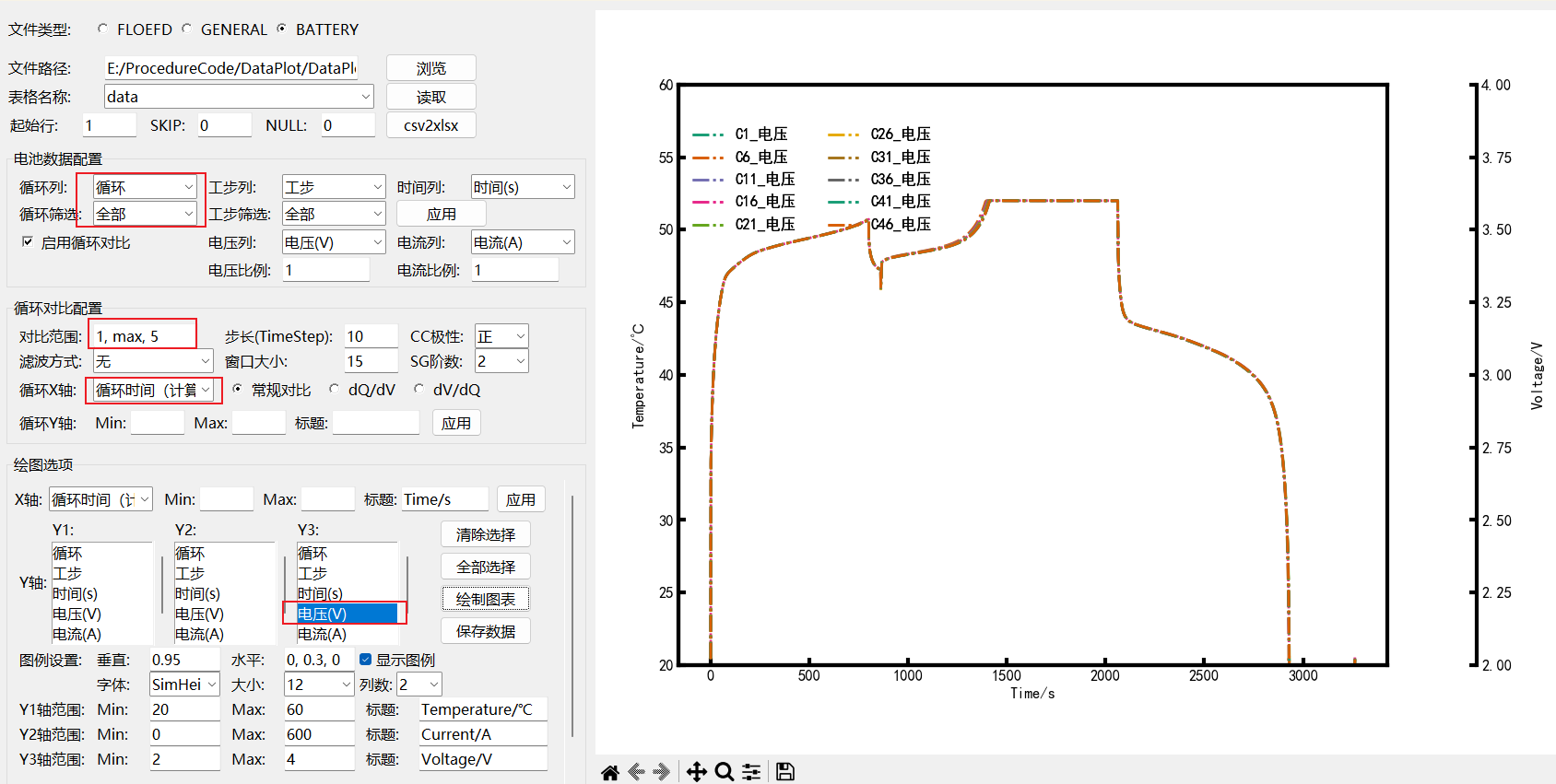Click the 保存数据 button
Screen dimensions: 1556x784
(x=486, y=631)
